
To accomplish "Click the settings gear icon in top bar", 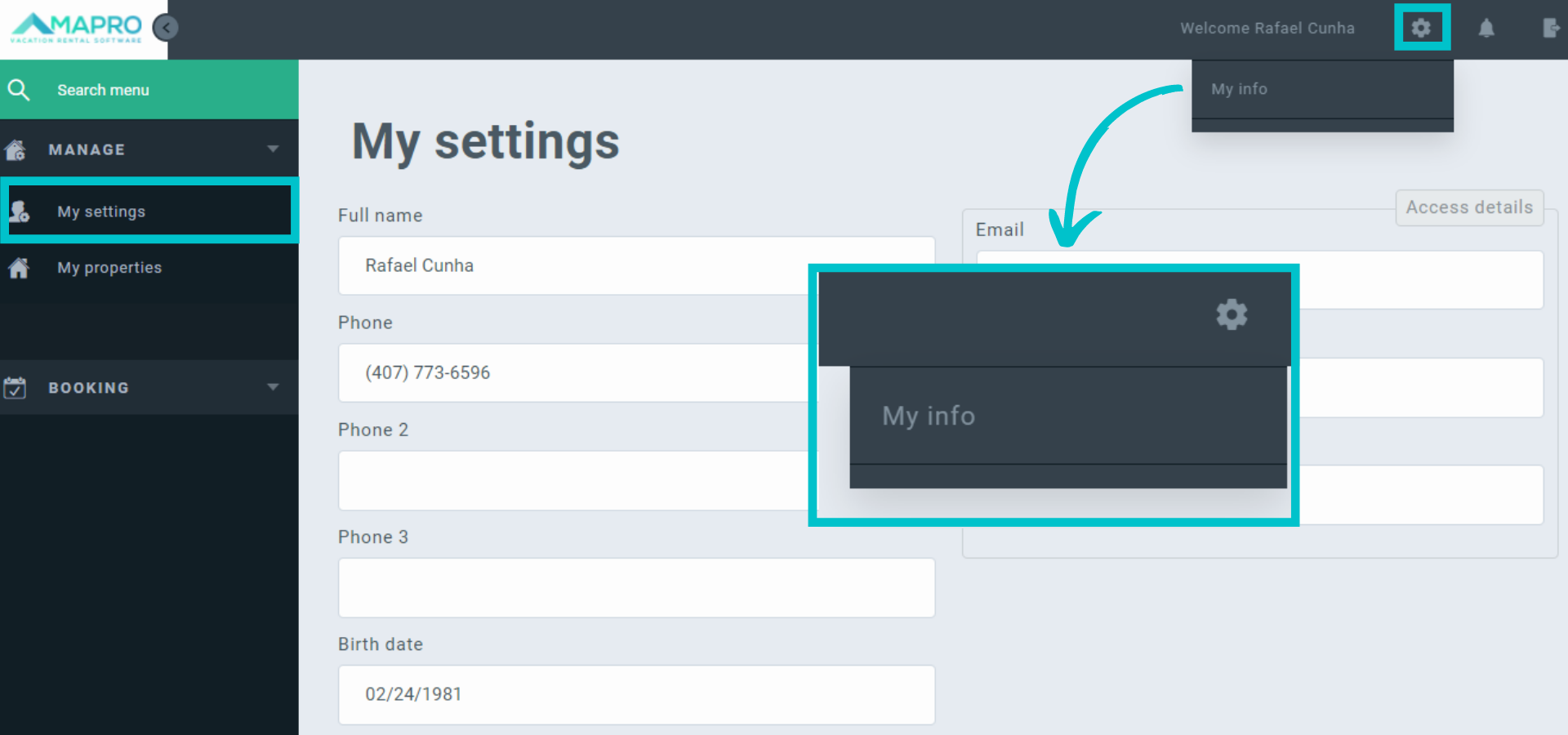I will pyautogui.click(x=1421, y=28).
